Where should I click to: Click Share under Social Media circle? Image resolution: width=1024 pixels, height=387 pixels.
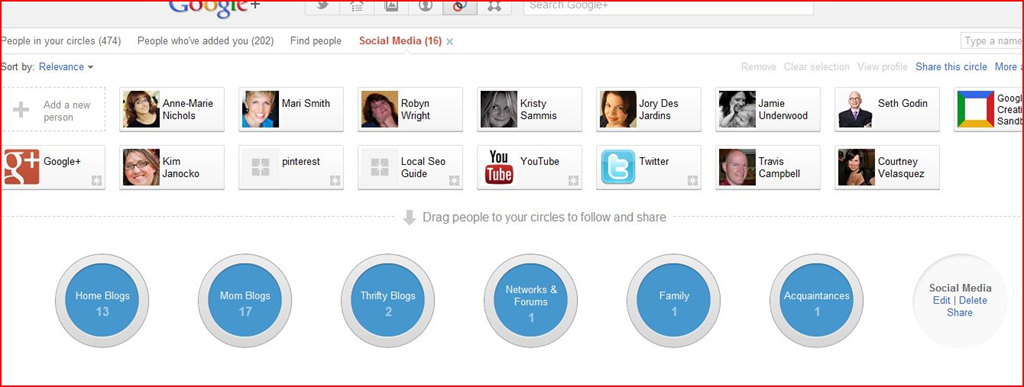pyautogui.click(x=959, y=313)
